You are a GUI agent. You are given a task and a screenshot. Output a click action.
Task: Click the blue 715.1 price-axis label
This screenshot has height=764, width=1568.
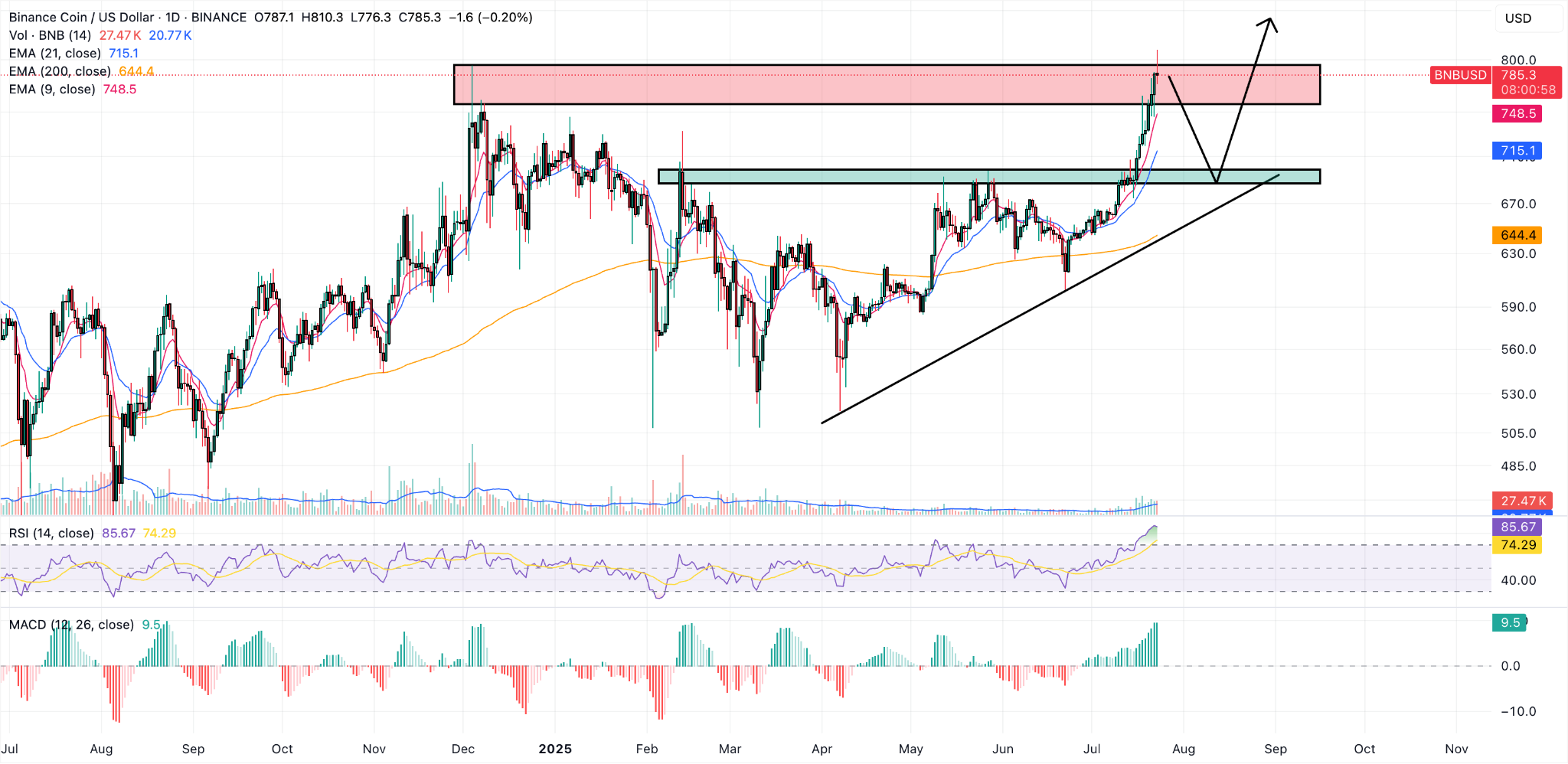[1517, 151]
